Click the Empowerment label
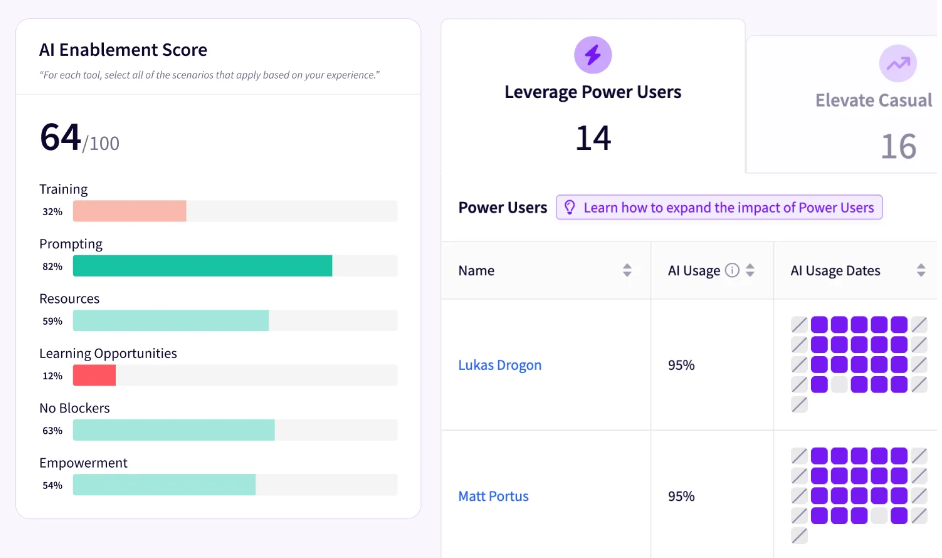 coord(84,462)
